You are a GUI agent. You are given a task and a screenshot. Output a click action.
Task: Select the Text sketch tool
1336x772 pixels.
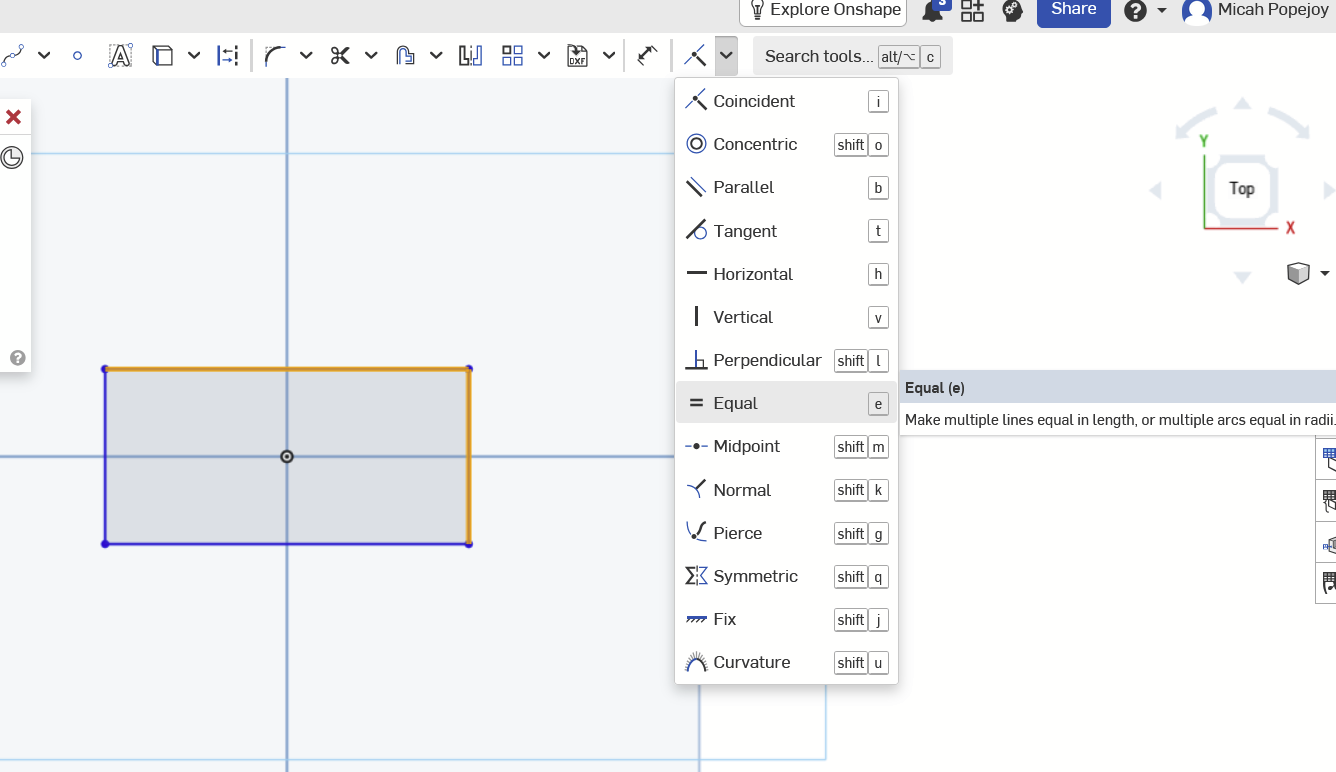tap(120, 56)
